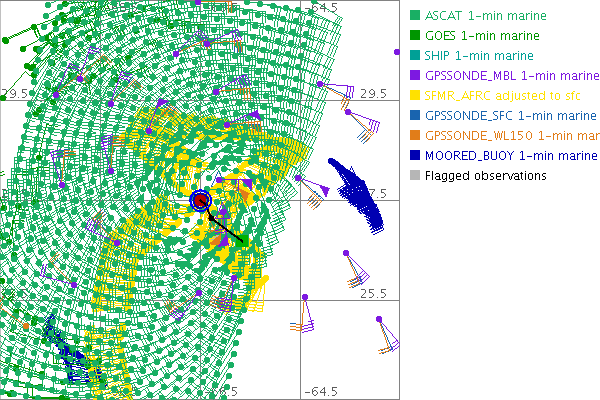This screenshot has height=400, width=600.
Task: Pick the purple GPSSONDE_MBL legend swatch
Action: [x=415, y=75]
